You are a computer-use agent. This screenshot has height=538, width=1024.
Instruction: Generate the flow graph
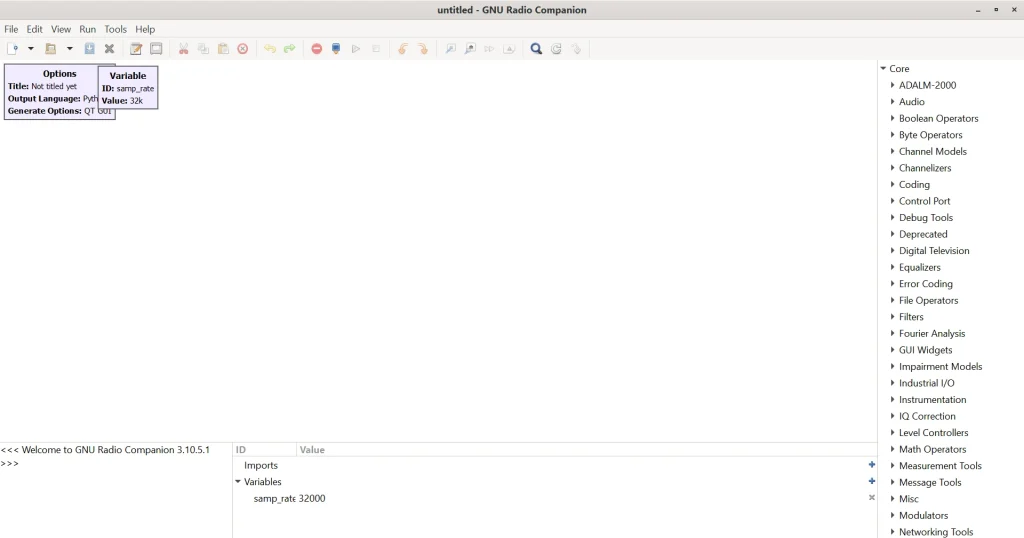point(336,49)
